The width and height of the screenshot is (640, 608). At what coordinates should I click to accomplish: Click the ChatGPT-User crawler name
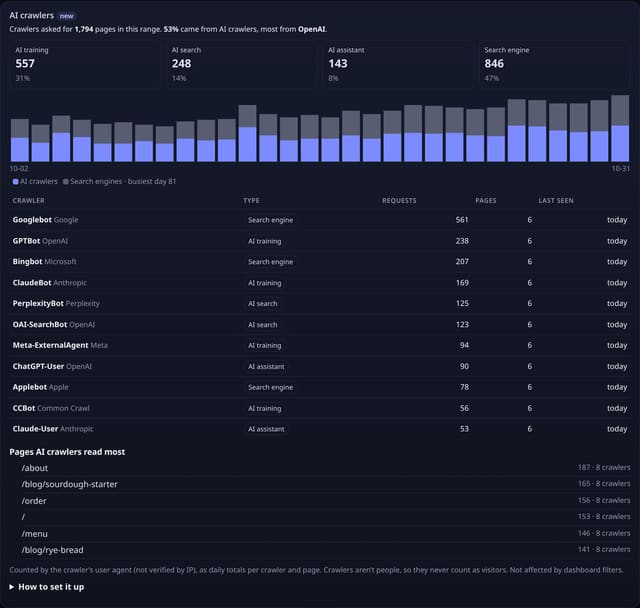coord(38,366)
